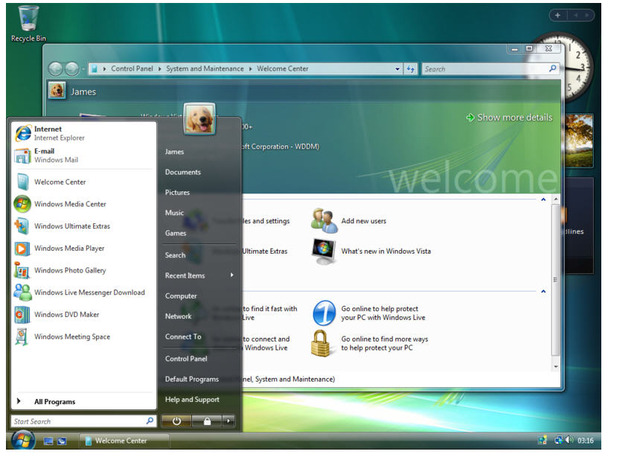Open James folder from Start menu

coord(174,152)
